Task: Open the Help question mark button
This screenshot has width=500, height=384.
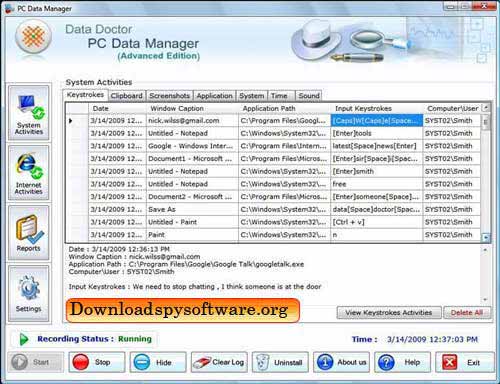Action: 402,362
